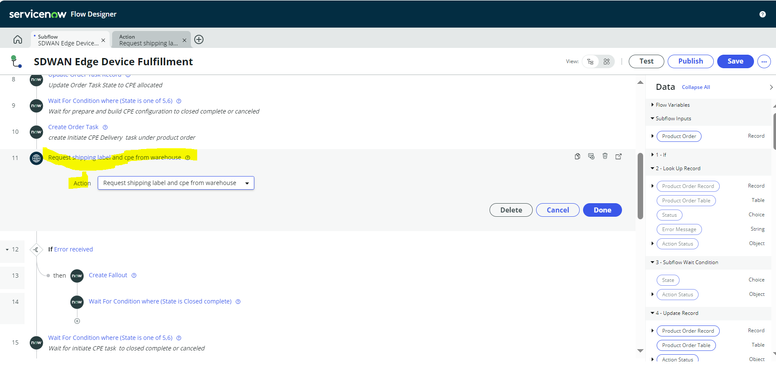The height and width of the screenshot is (370, 776).
Task: Open step 11 action in a new tab
Action: point(619,156)
